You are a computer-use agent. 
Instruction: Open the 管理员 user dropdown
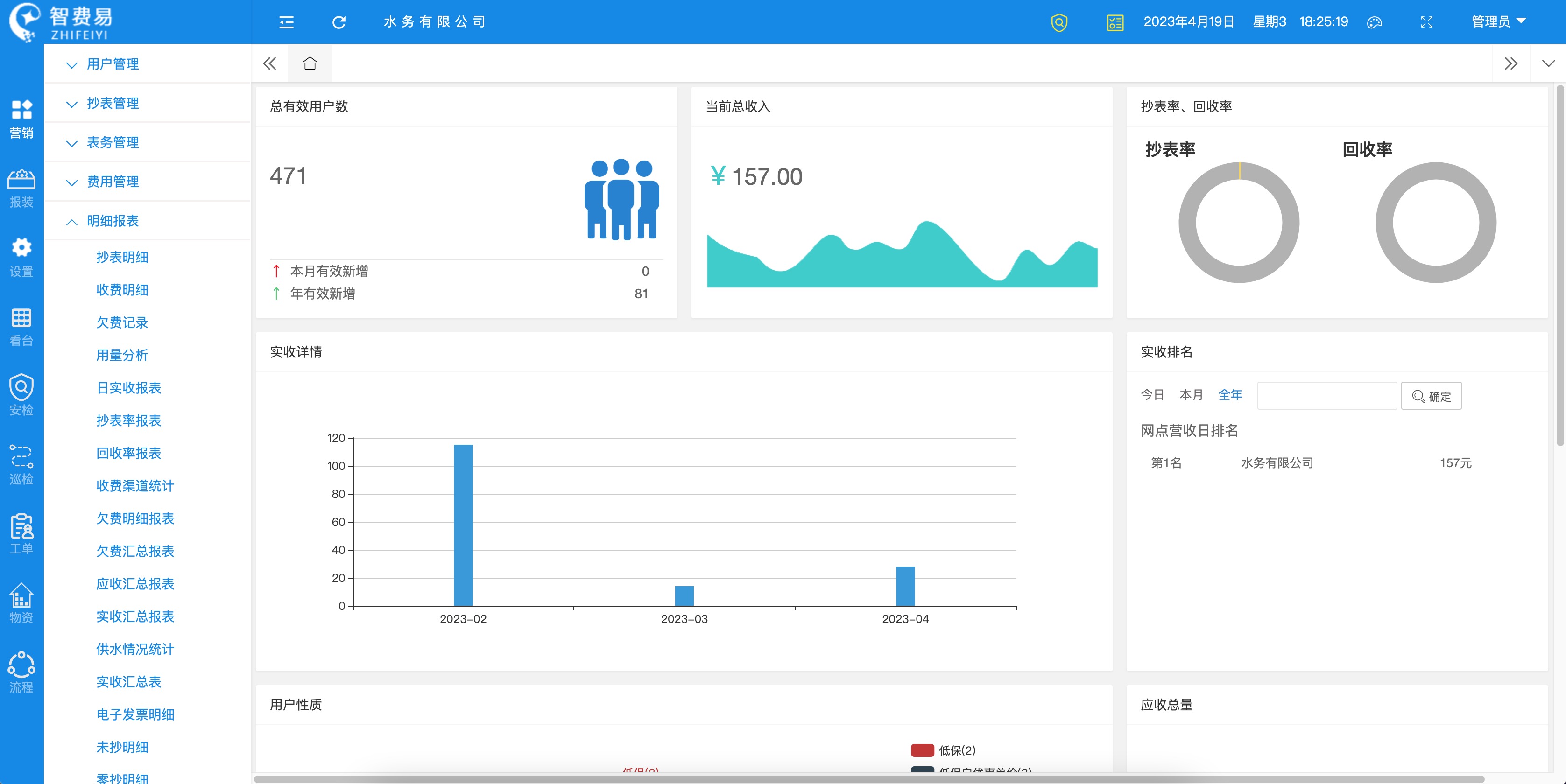(1498, 22)
